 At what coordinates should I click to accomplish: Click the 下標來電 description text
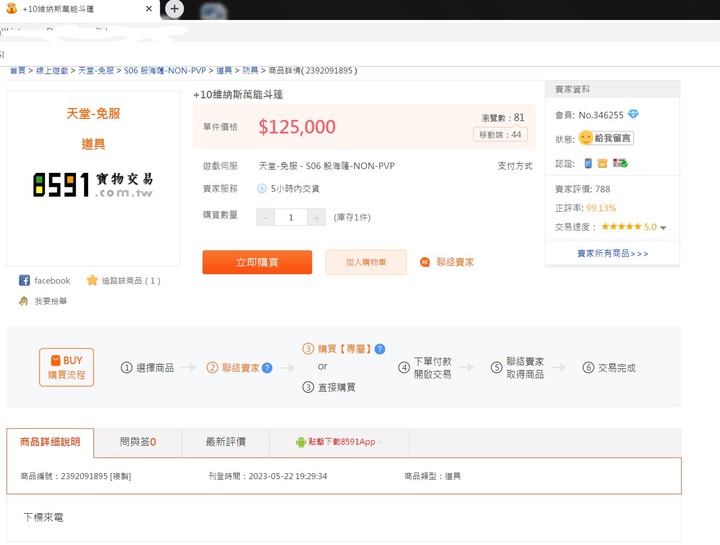click(43, 517)
